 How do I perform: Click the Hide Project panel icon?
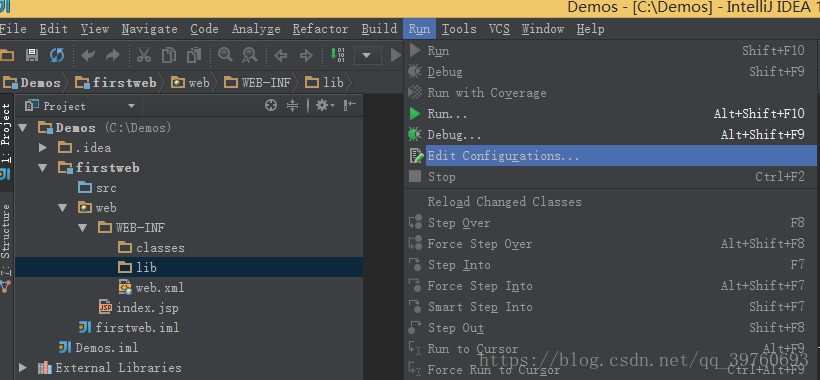coord(349,106)
